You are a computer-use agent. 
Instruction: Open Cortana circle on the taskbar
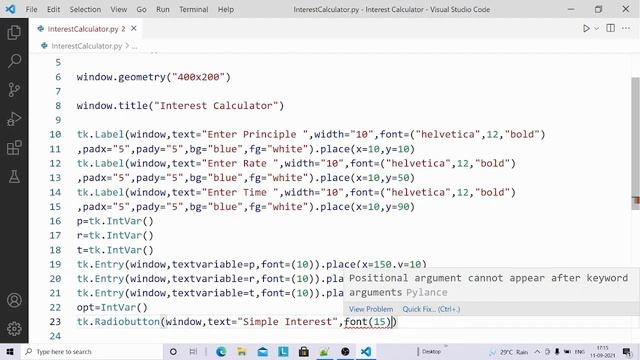(173, 351)
